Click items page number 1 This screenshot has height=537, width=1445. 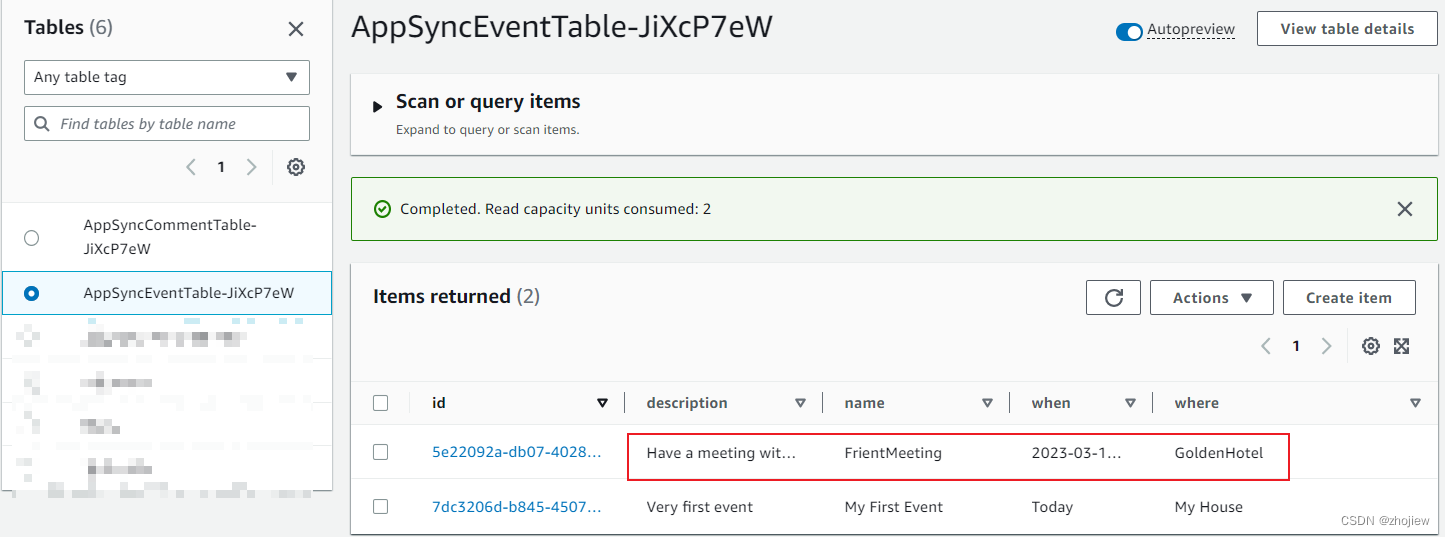[1296, 346]
